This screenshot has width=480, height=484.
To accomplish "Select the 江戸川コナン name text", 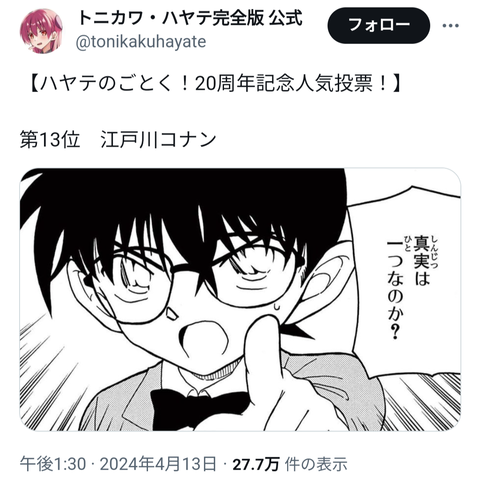I will click(158, 139).
